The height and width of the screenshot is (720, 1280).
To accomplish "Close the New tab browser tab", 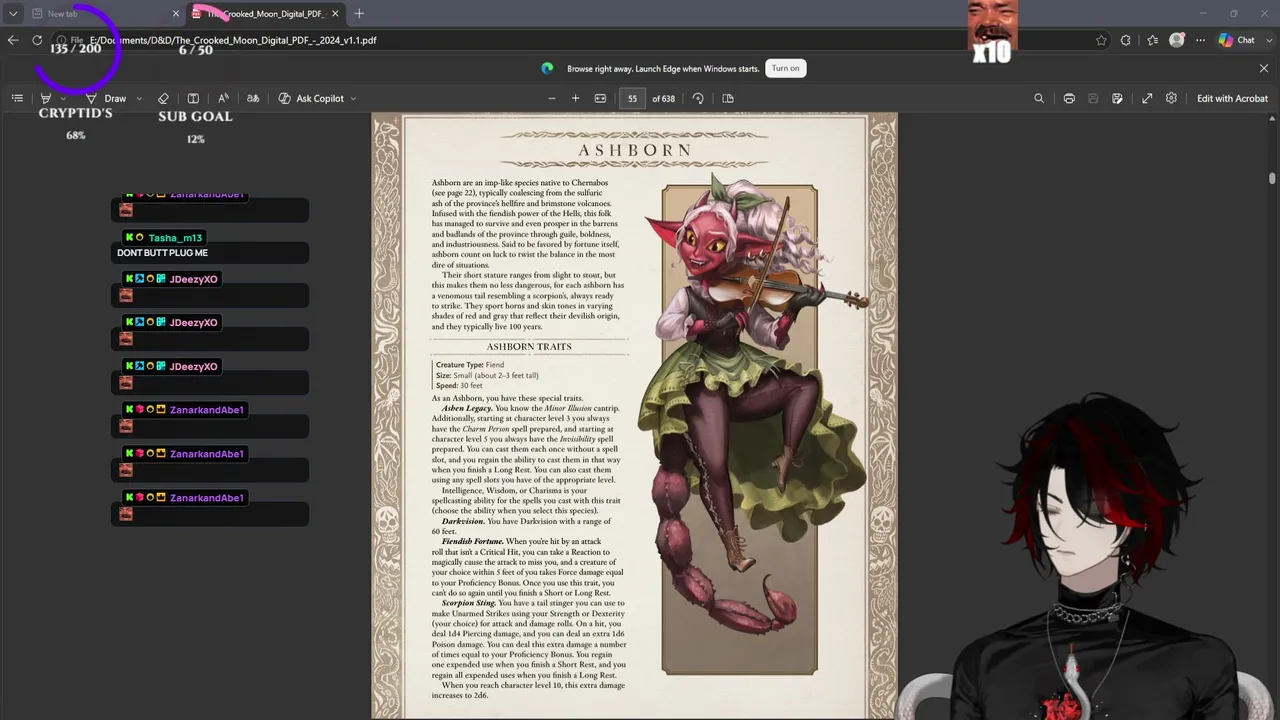I will click(x=176, y=14).
